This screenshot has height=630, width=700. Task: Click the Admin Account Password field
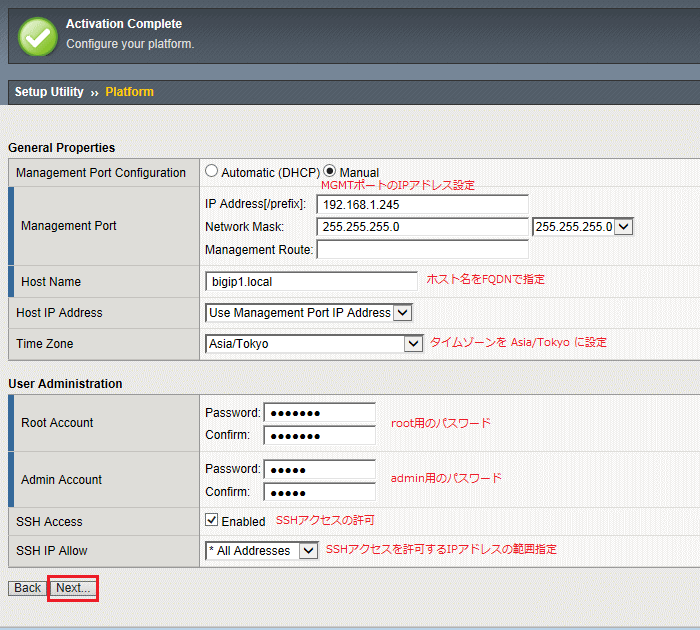(319, 469)
